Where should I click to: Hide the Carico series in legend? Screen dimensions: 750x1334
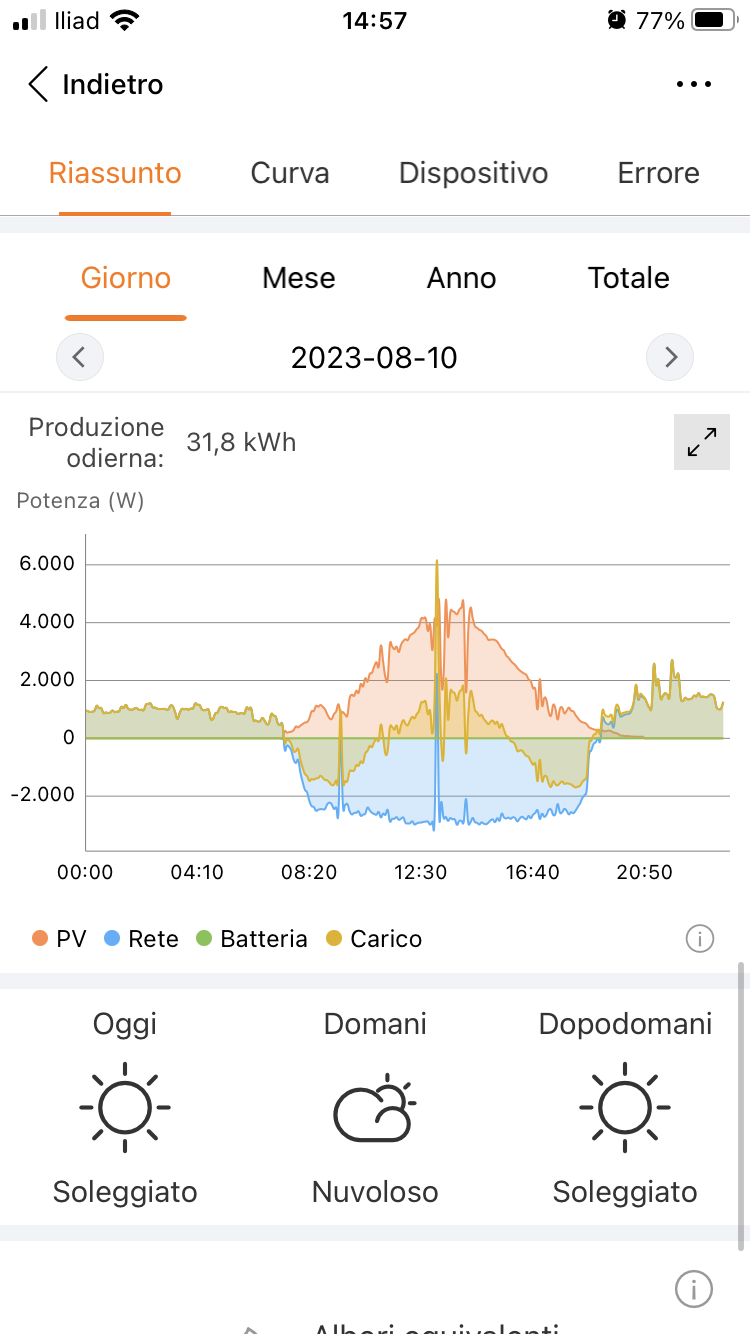tap(374, 939)
